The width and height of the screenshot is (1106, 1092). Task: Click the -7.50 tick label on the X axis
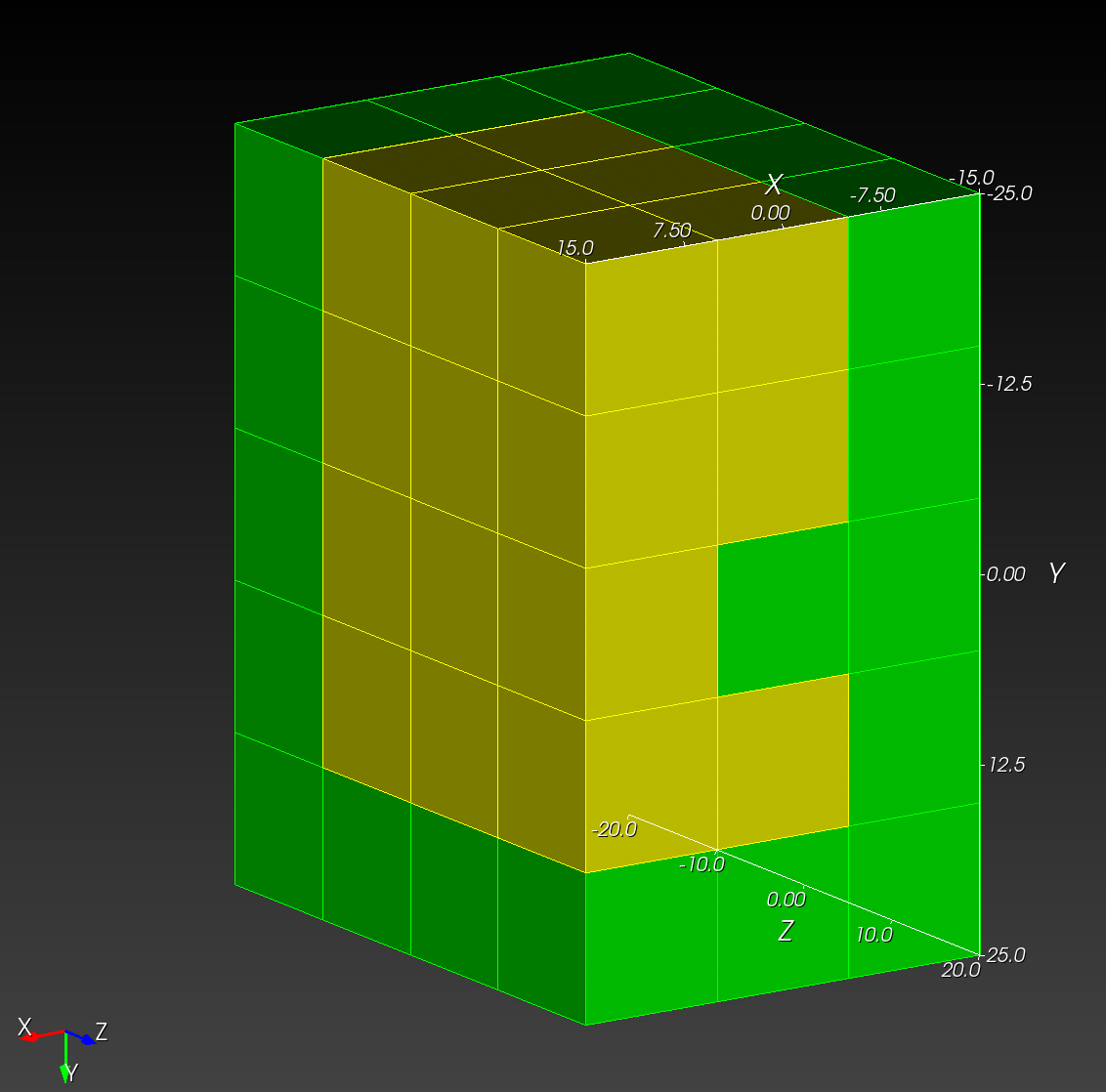(x=873, y=194)
